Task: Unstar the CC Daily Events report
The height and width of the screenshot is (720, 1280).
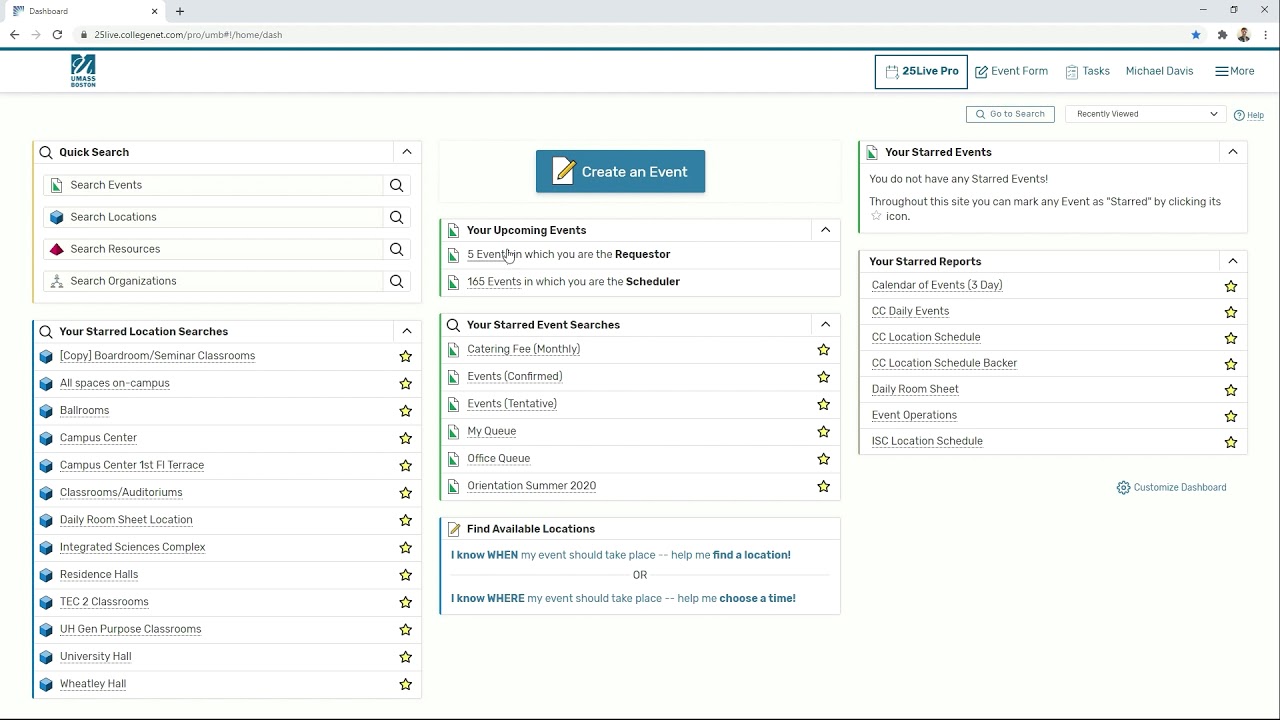Action: (1231, 312)
